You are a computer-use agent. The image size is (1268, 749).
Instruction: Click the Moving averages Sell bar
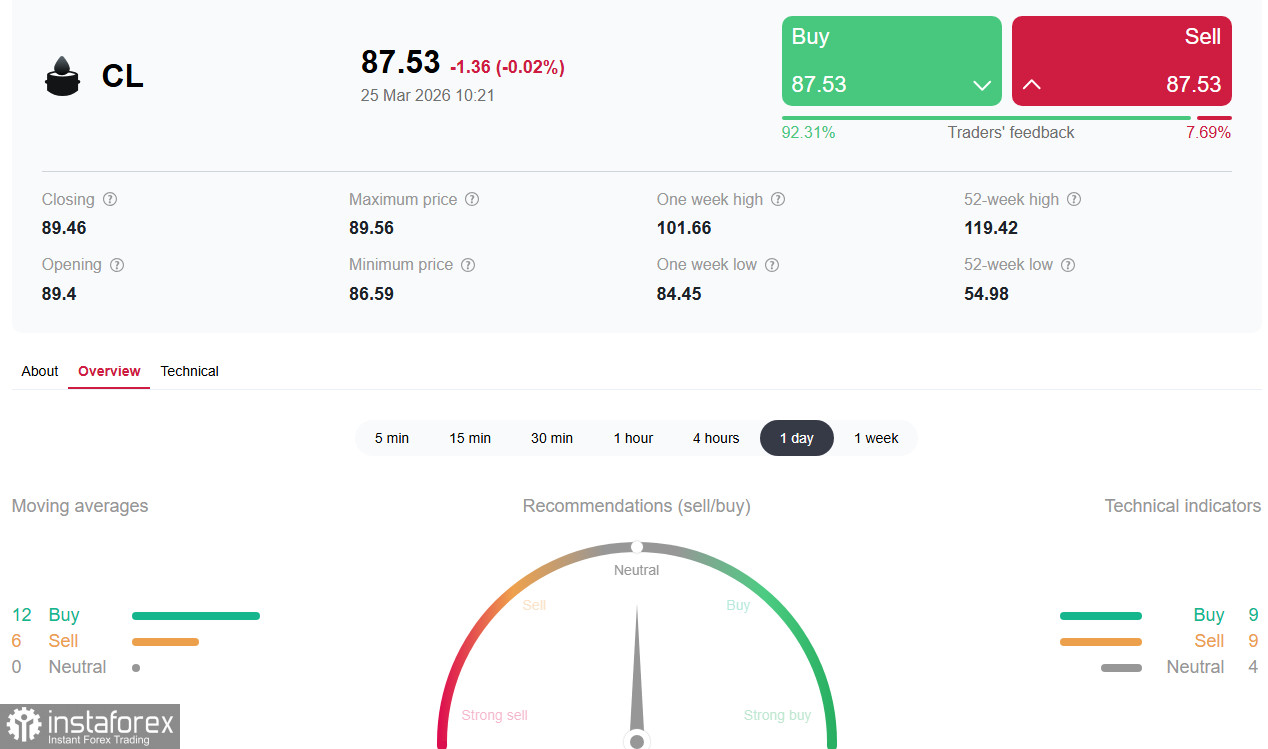(165, 642)
